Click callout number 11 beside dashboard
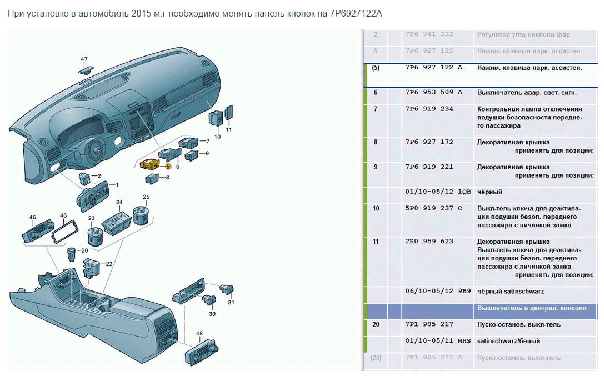604x376 pixels. click(x=228, y=130)
